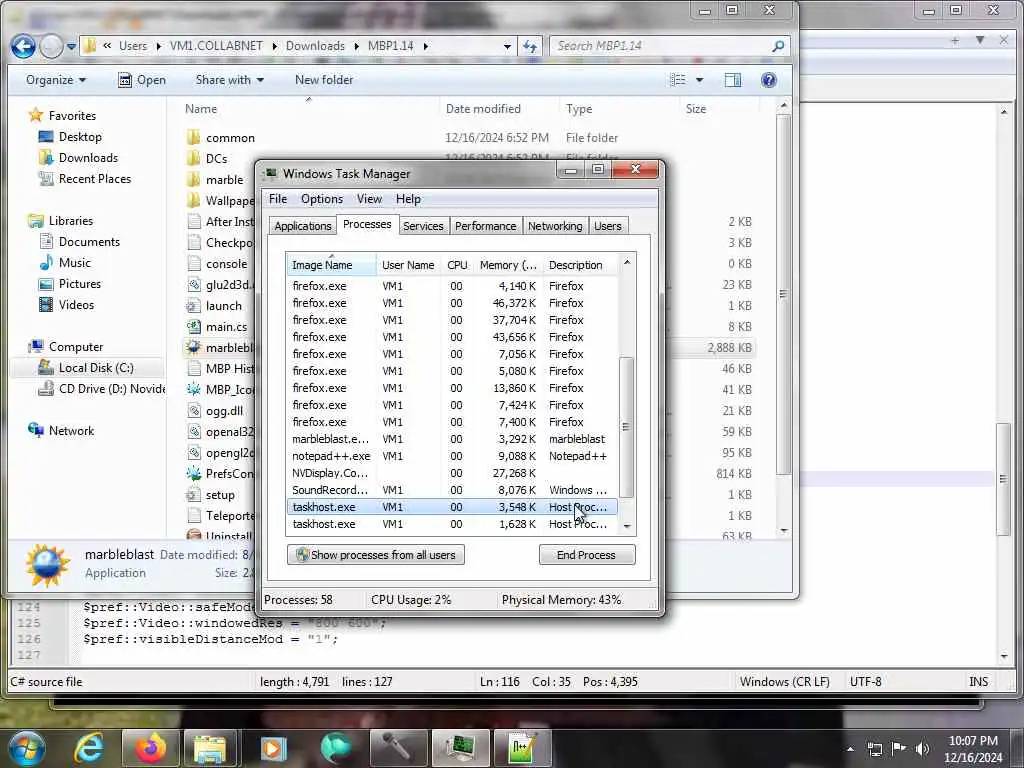Open Documents library

coord(89,242)
